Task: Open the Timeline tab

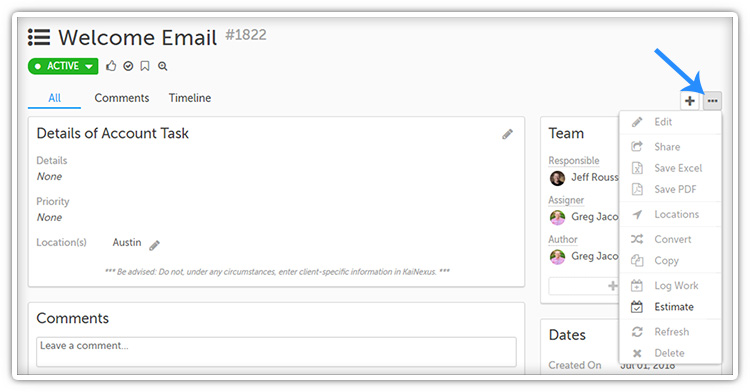Action: click(190, 98)
